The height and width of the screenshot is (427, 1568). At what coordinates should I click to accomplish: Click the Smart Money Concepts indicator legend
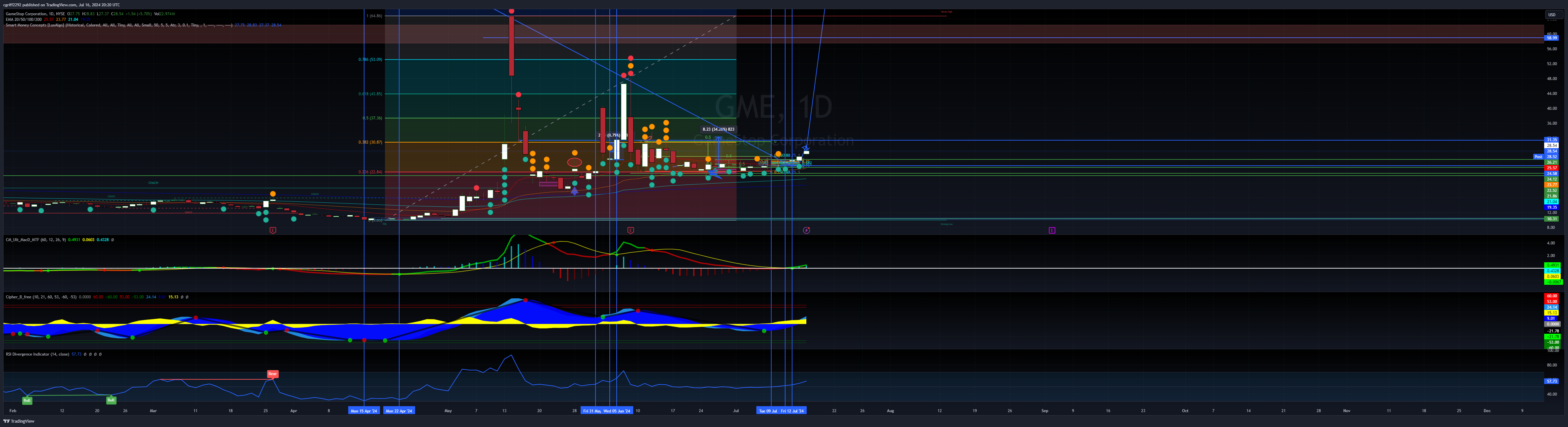point(143,25)
